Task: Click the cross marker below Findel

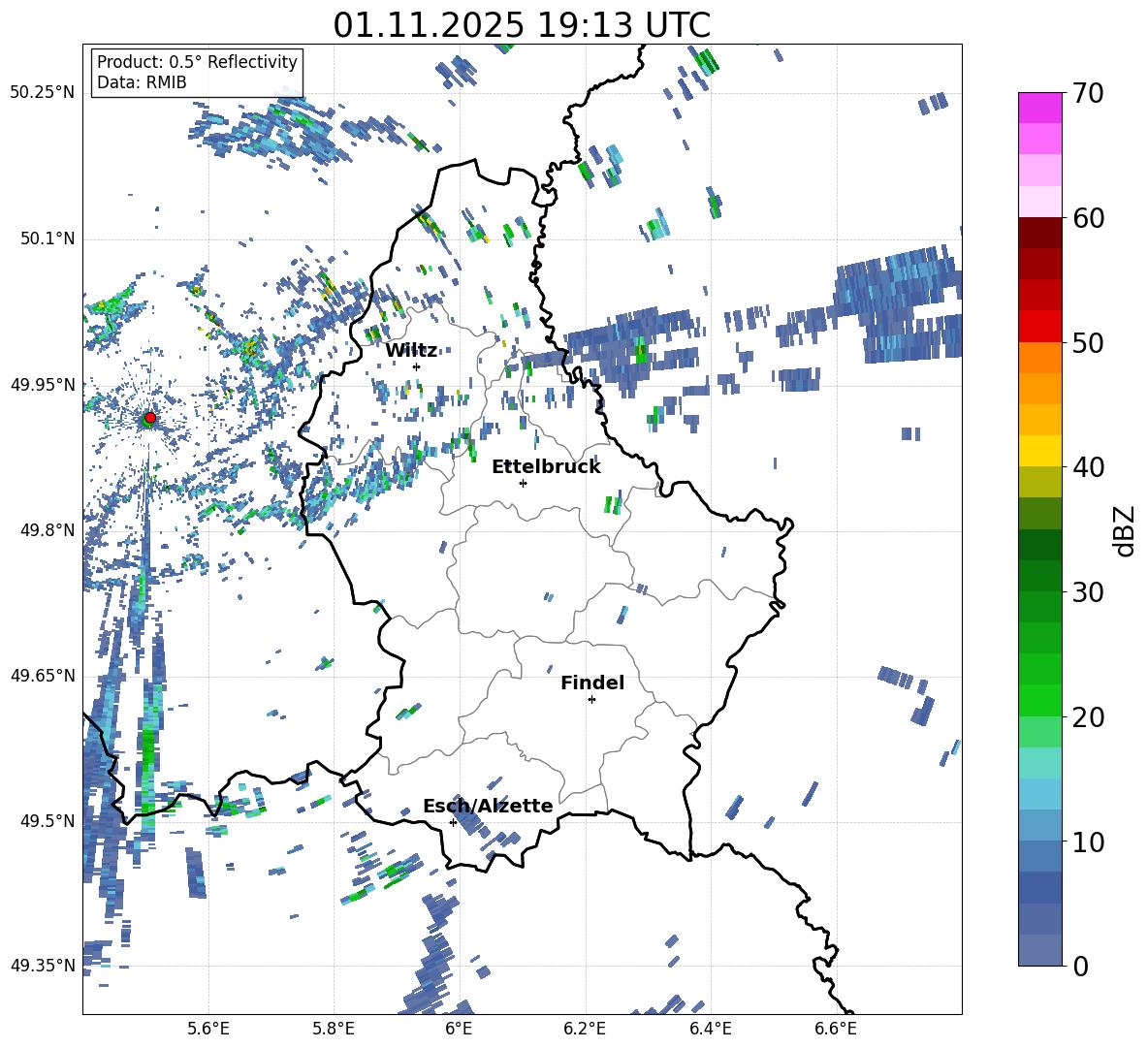Action: pyautogui.click(x=591, y=700)
